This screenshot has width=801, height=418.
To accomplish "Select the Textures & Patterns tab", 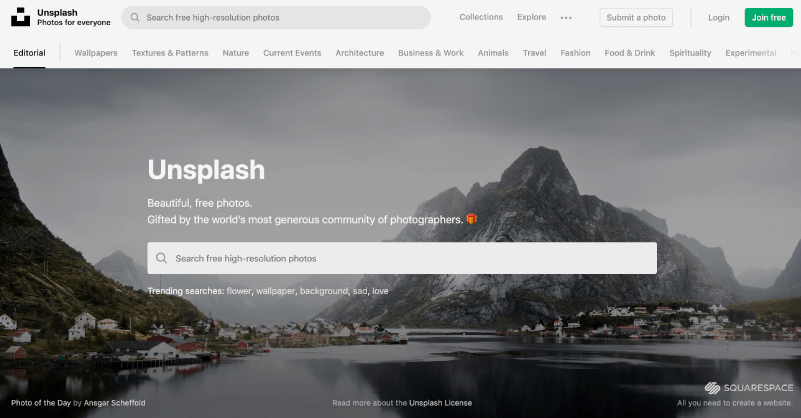I will click(x=170, y=53).
